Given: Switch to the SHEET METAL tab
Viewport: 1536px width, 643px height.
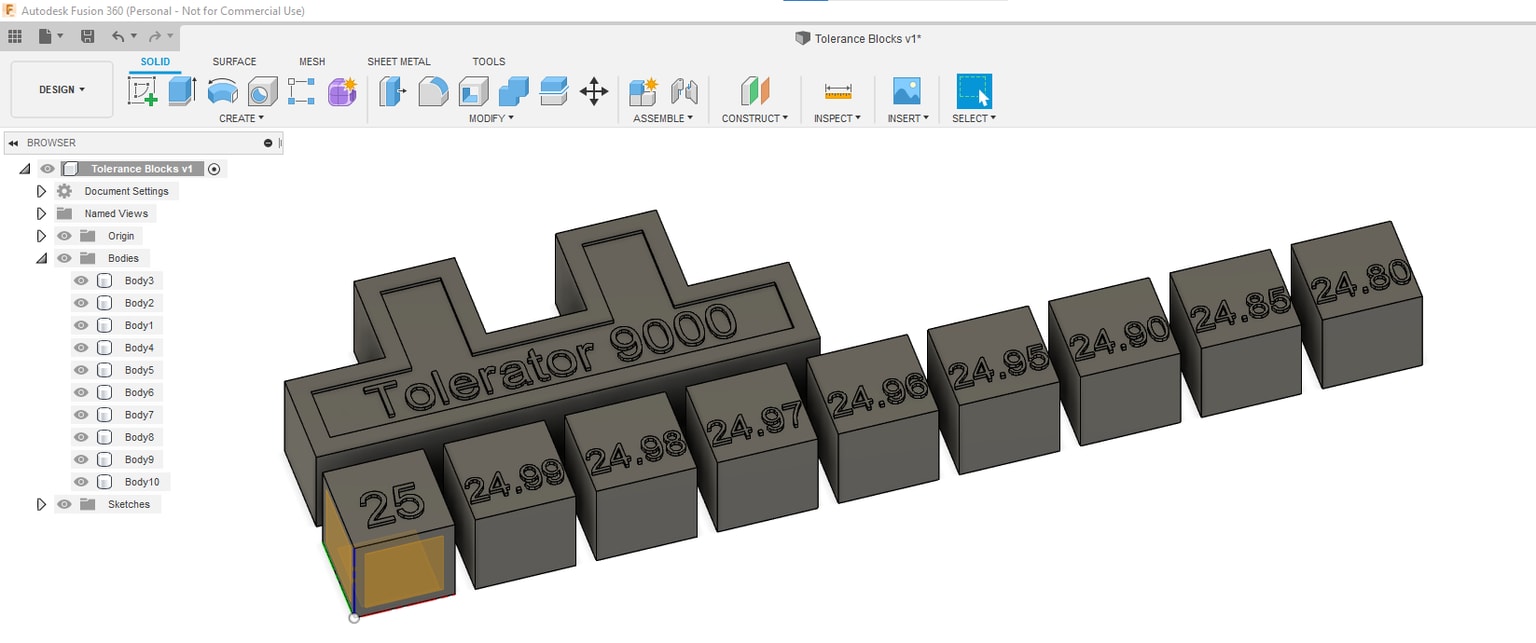Looking at the screenshot, I should click(399, 62).
